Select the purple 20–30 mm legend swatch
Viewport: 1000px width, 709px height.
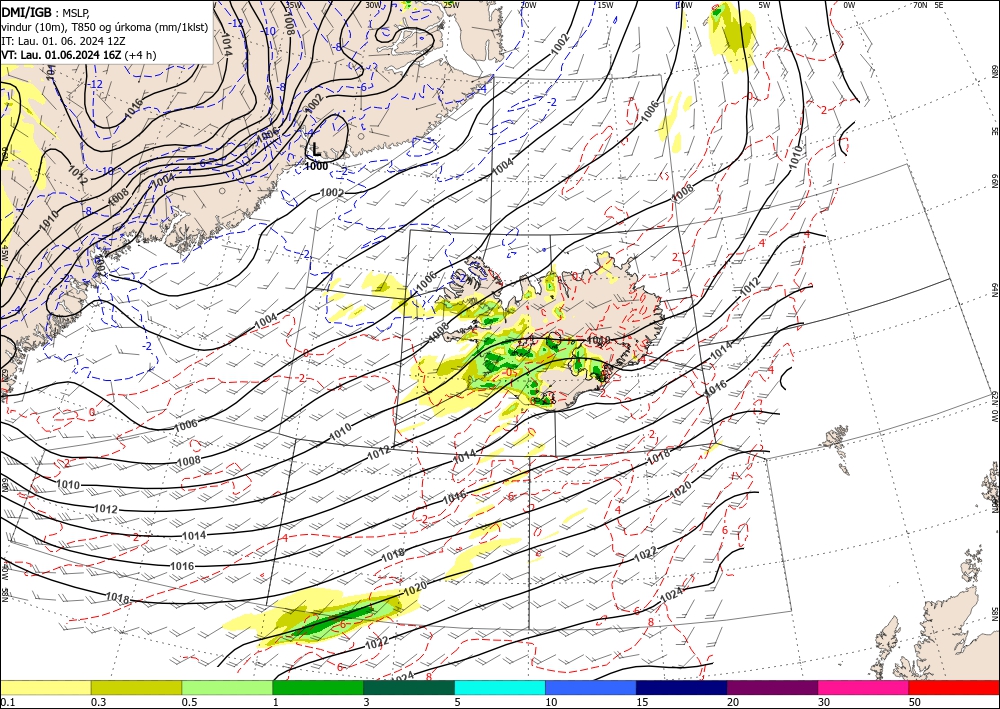pyautogui.click(x=772, y=687)
